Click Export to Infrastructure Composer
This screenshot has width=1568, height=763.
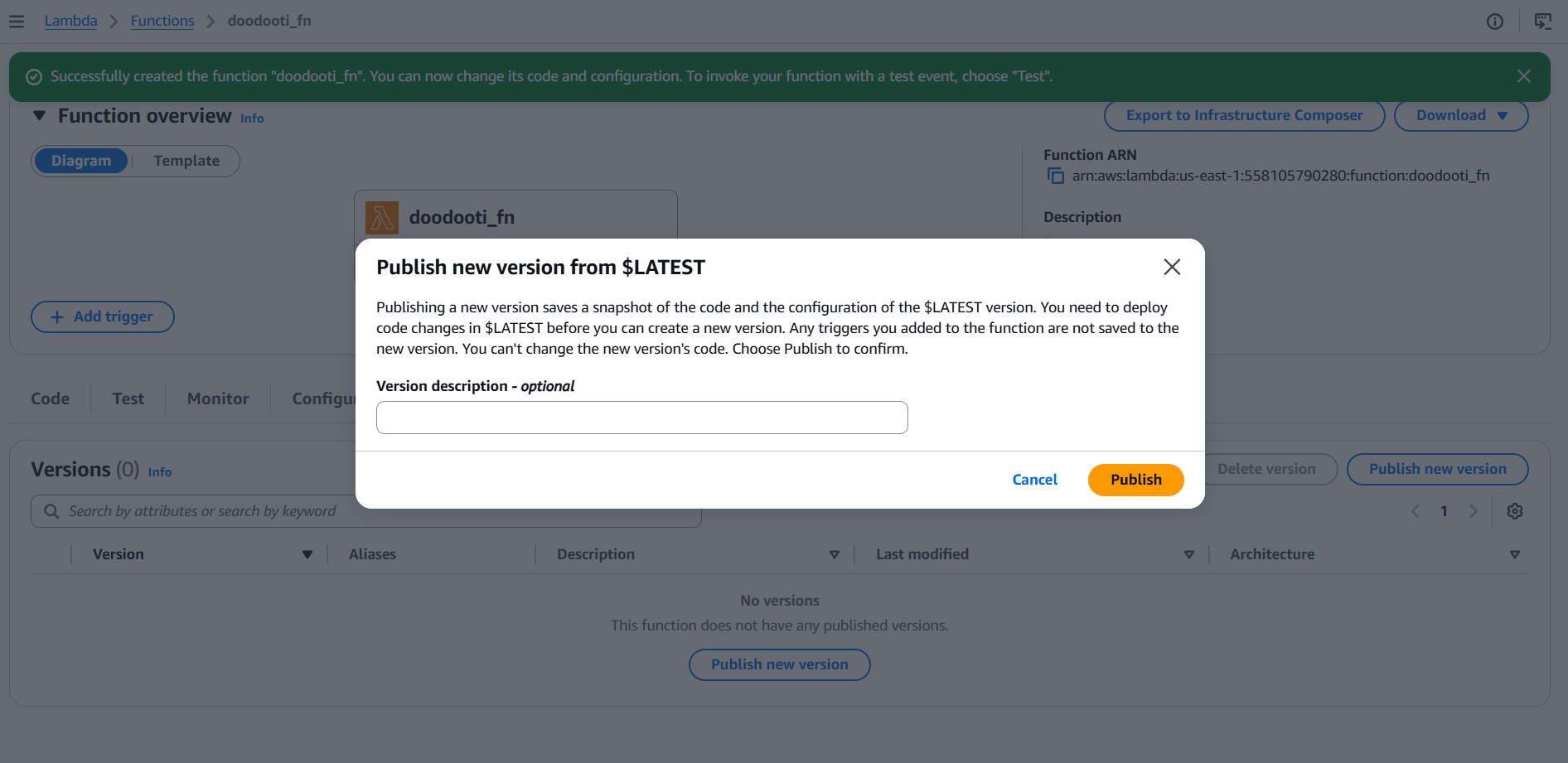point(1245,116)
